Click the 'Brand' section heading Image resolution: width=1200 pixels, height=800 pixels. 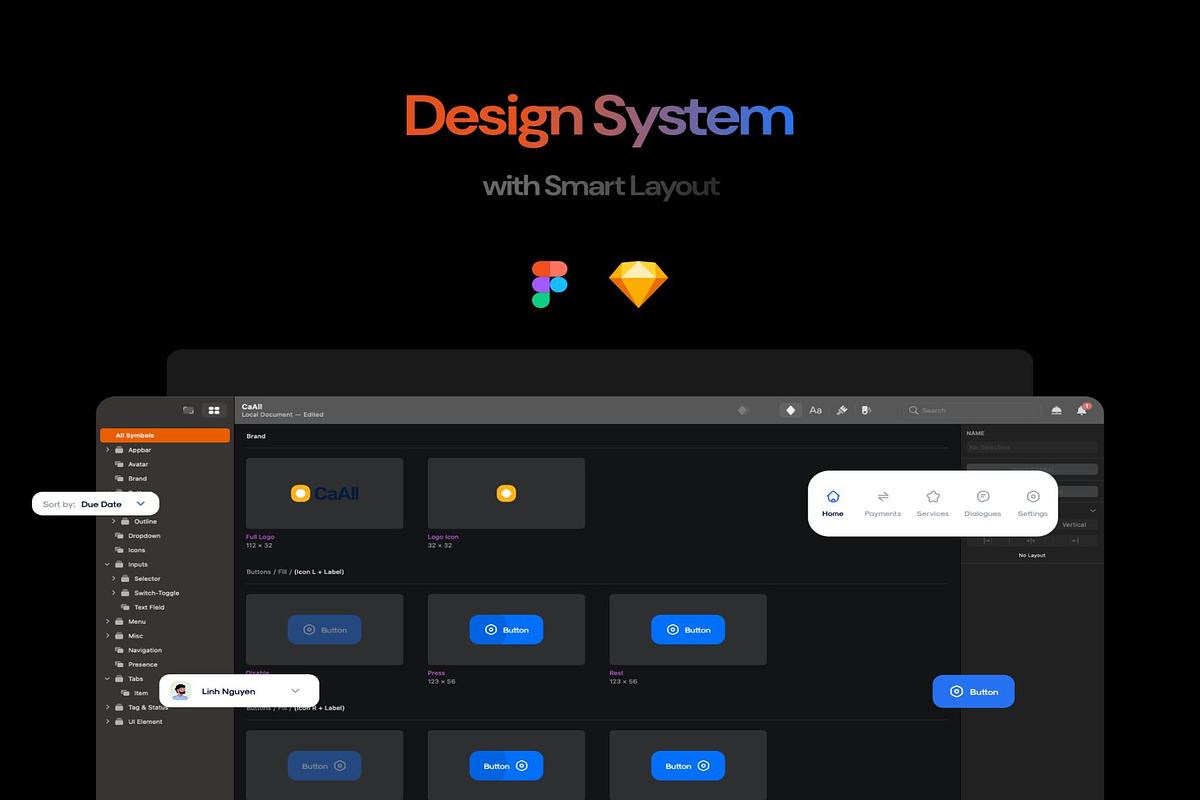[x=256, y=436]
